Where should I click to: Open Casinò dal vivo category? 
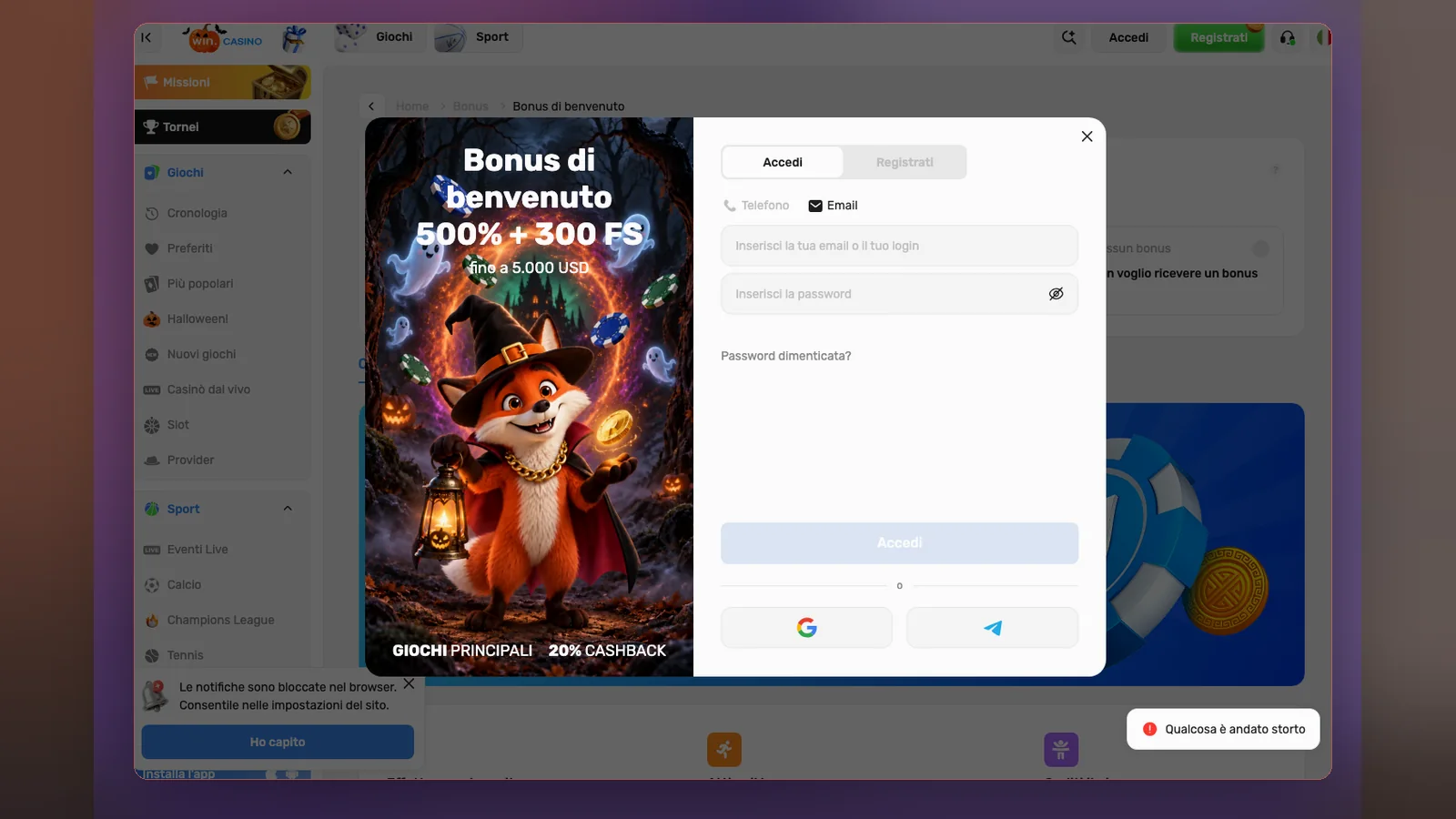click(x=208, y=389)
